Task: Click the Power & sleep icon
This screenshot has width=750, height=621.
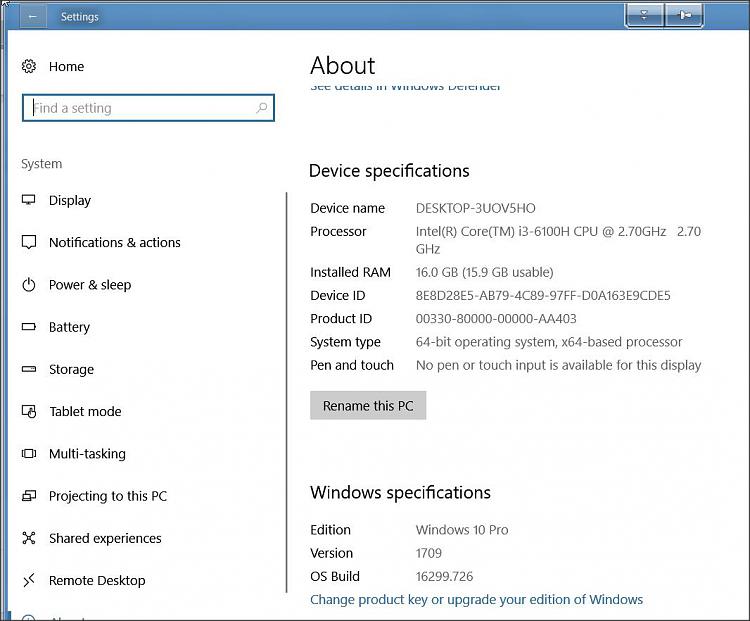Action: [x=29, y=285]
